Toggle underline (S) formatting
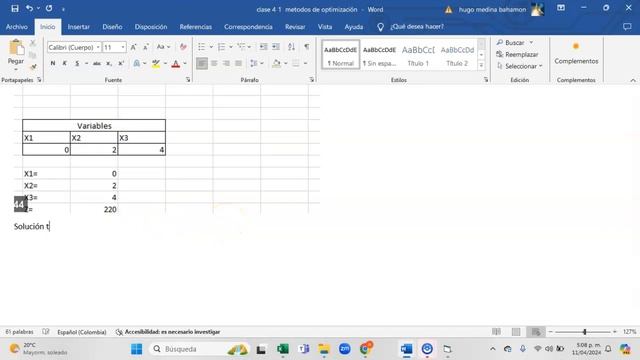 tap(77, 64)
